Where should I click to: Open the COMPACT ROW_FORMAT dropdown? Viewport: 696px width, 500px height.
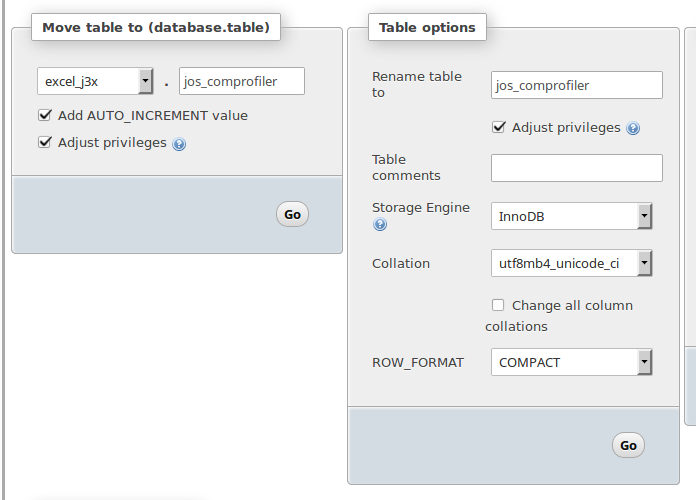click(x=572, y=362)
